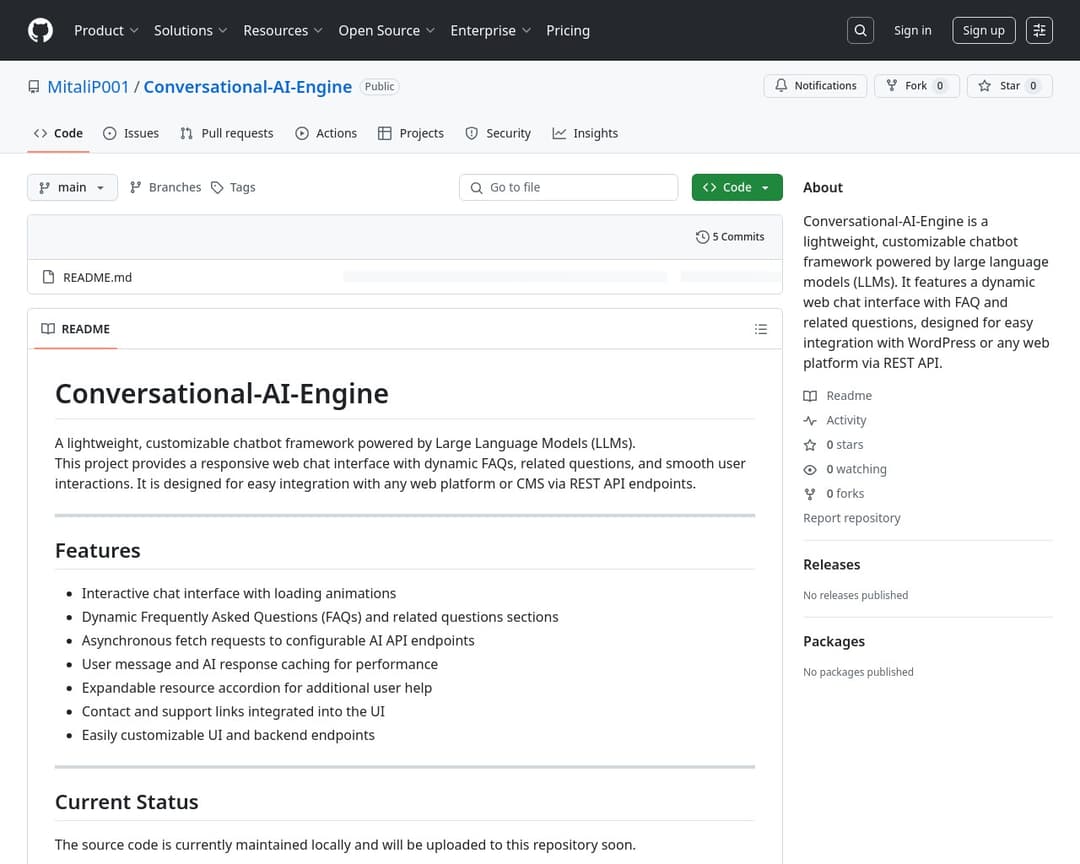Open the MitaliP001 user profile link
This screenshot has width=1080, height=864.
pyautogui.click(x=88, y=87)
